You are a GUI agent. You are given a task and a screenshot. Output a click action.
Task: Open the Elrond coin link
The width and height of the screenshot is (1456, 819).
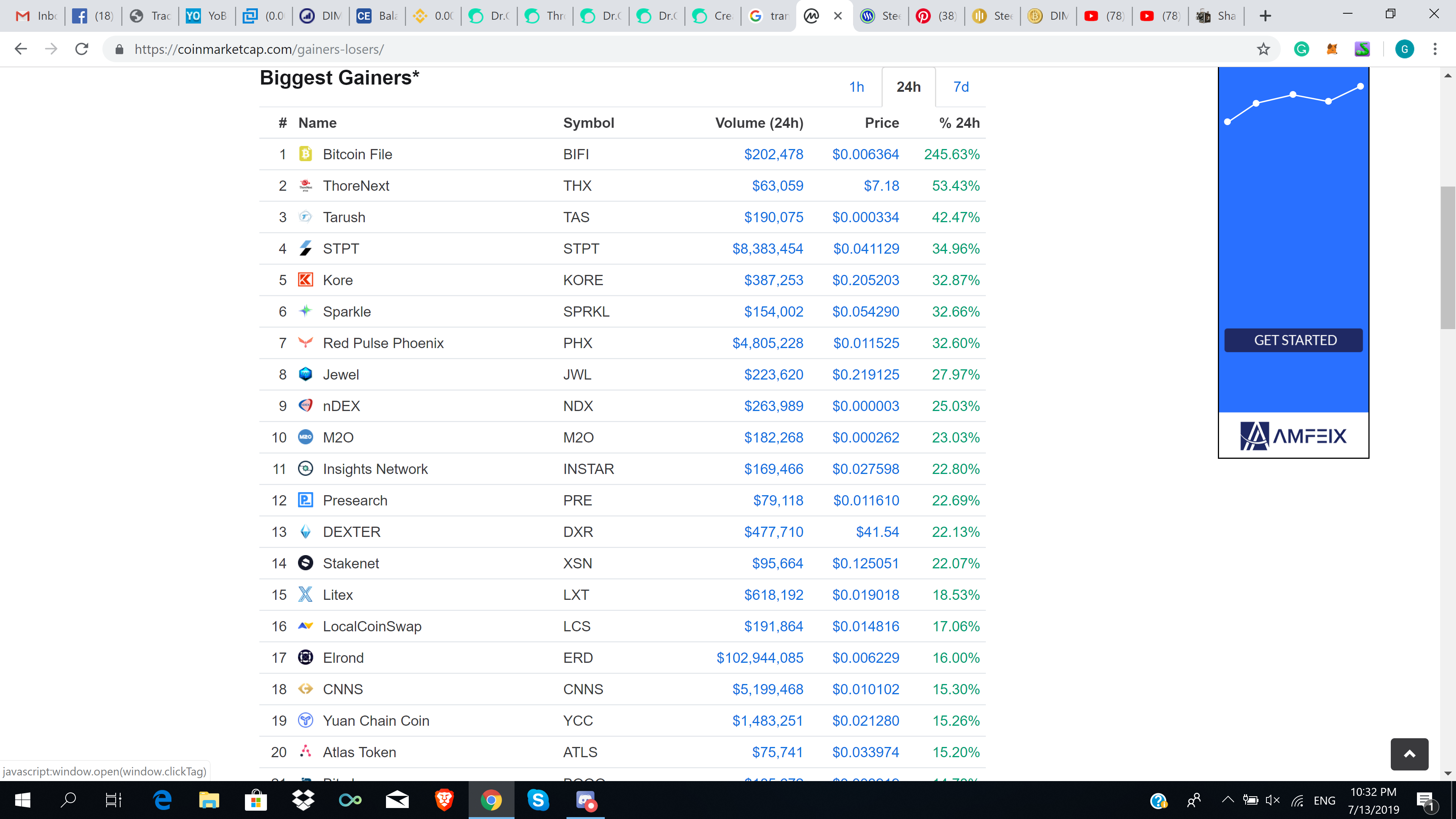pos(343,658)
